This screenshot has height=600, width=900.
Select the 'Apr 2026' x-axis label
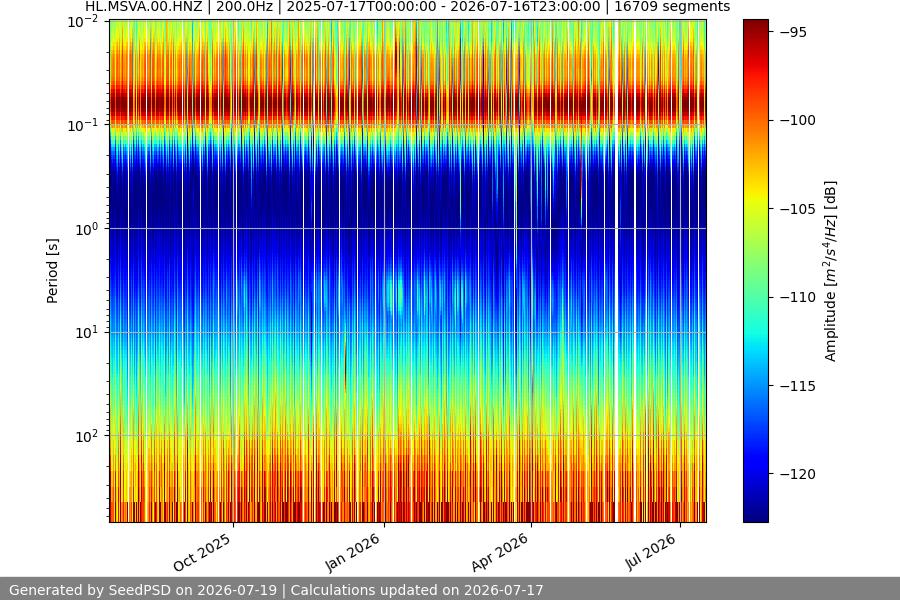(499, 552)
